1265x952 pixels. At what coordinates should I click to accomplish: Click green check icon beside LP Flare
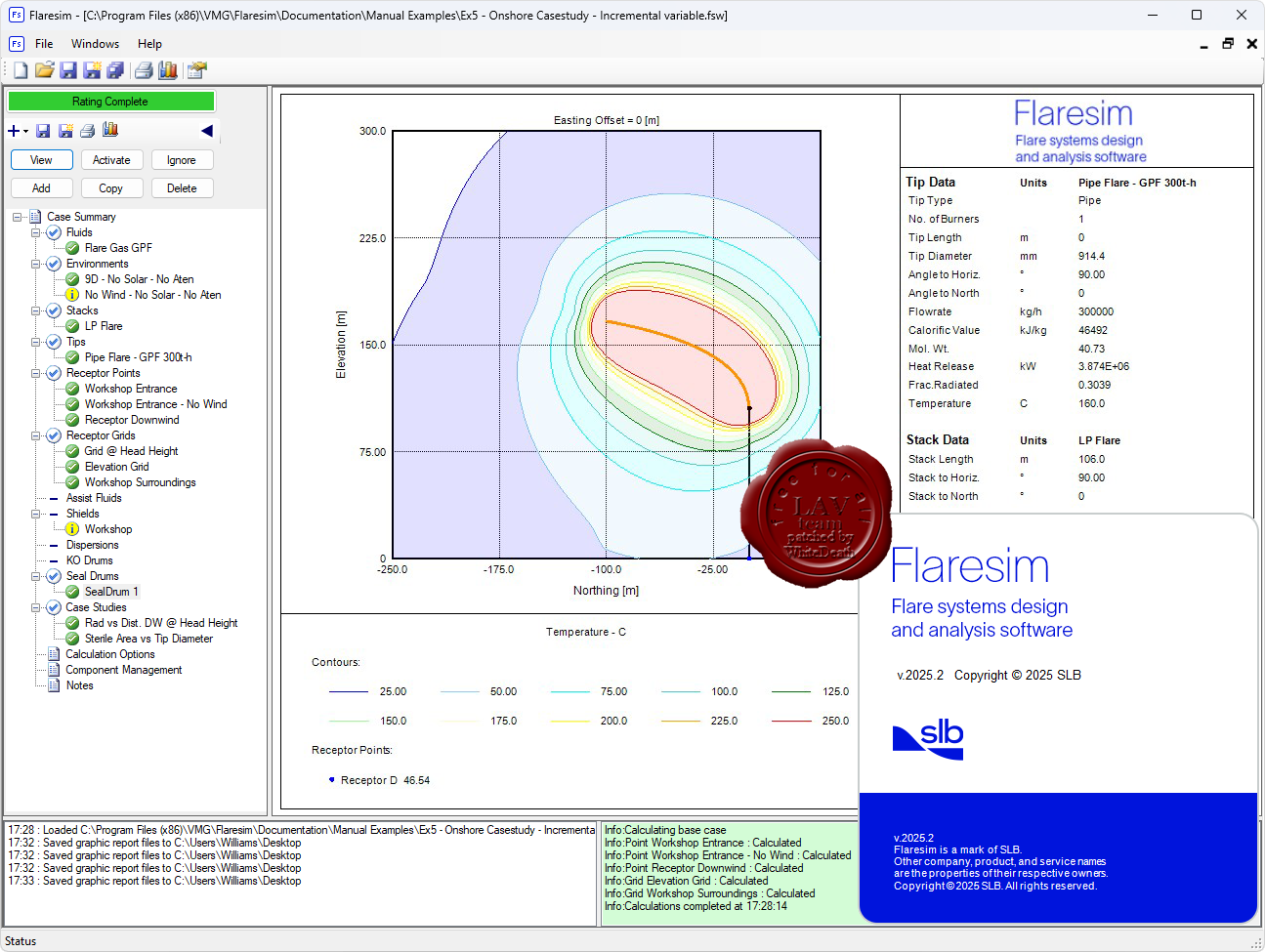tap(72, 326)
